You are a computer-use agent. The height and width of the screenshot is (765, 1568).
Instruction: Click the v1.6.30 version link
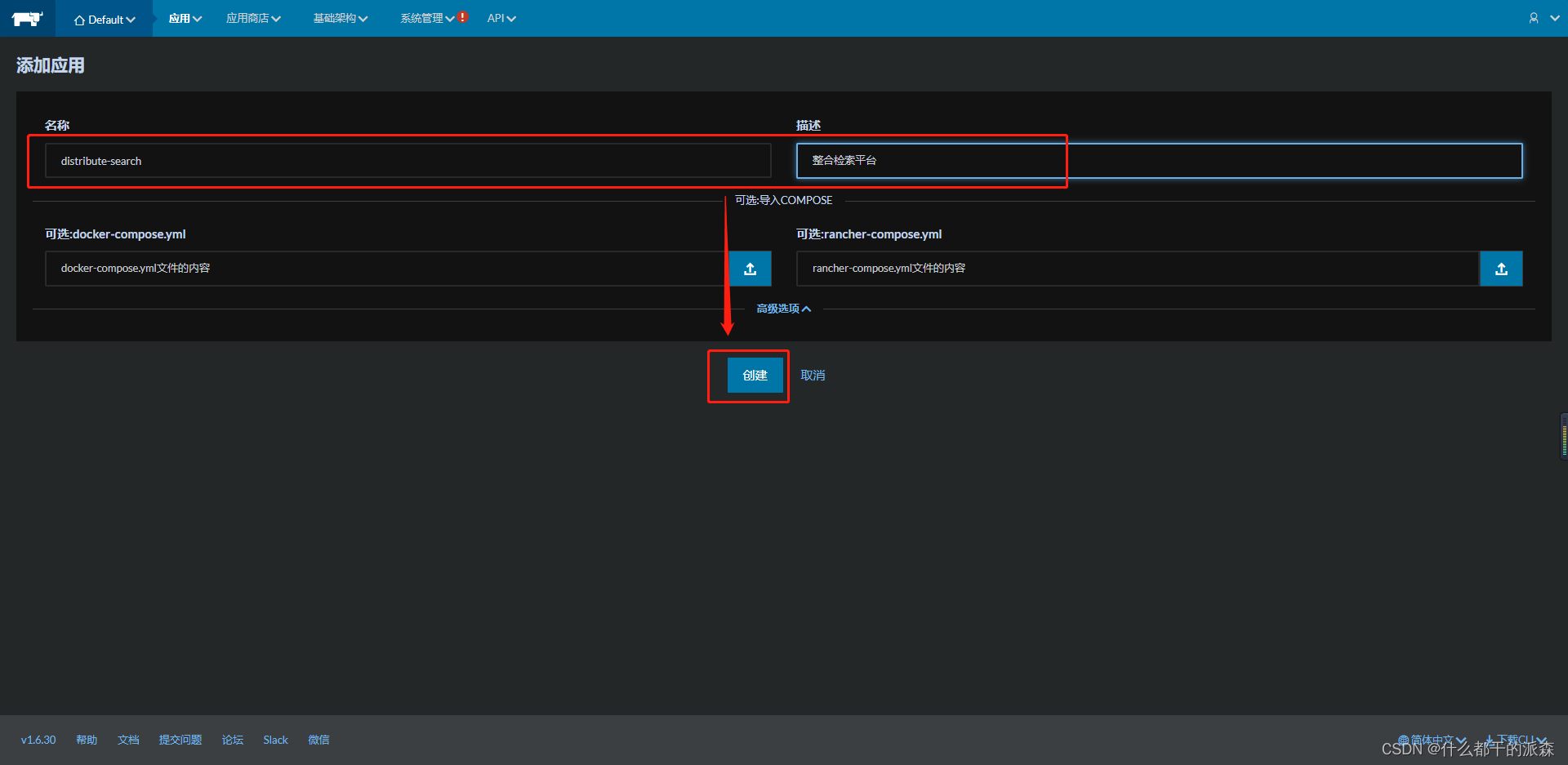pos(38,740)
